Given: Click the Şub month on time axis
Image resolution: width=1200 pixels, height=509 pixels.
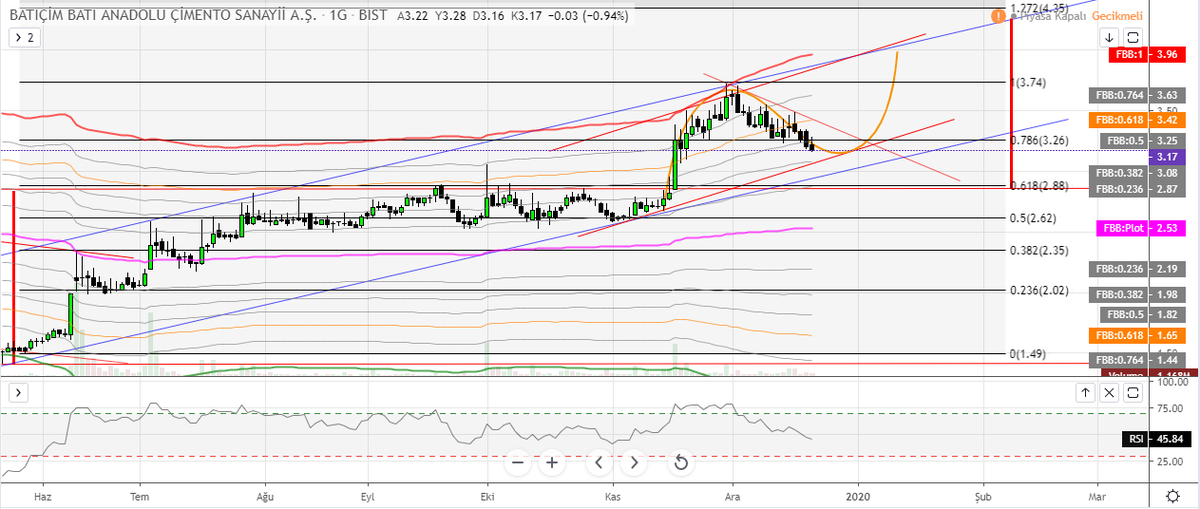Looking at the screenshot, I should pos(983,495).
